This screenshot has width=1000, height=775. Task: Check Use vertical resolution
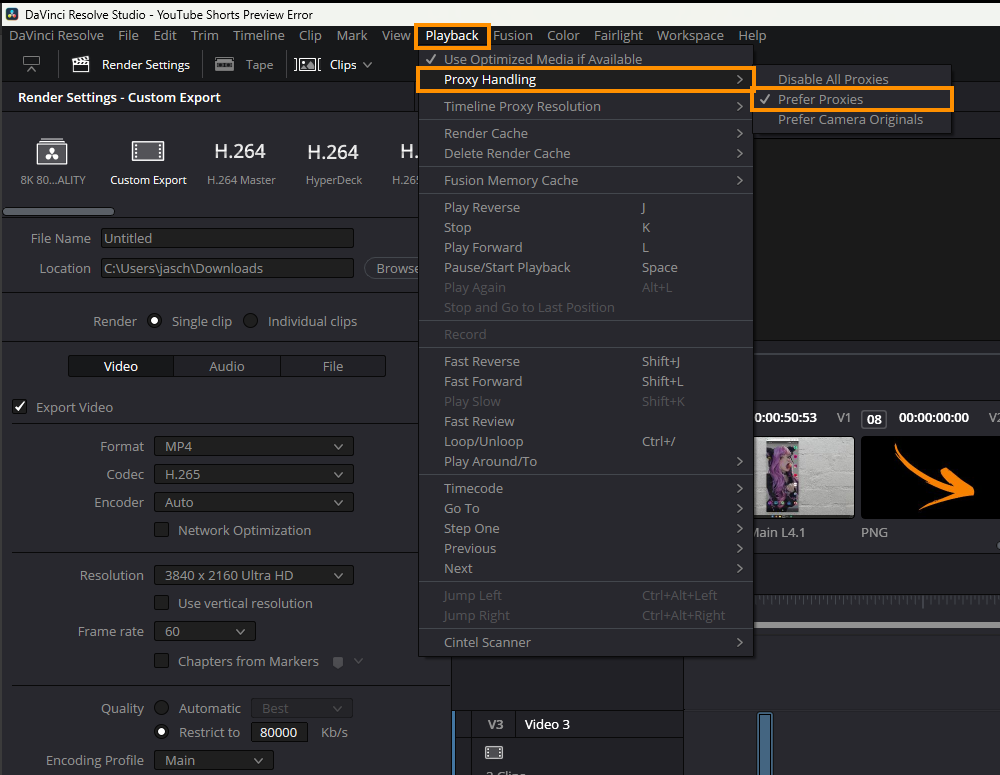pyautogui.click(x=162, y=603)
